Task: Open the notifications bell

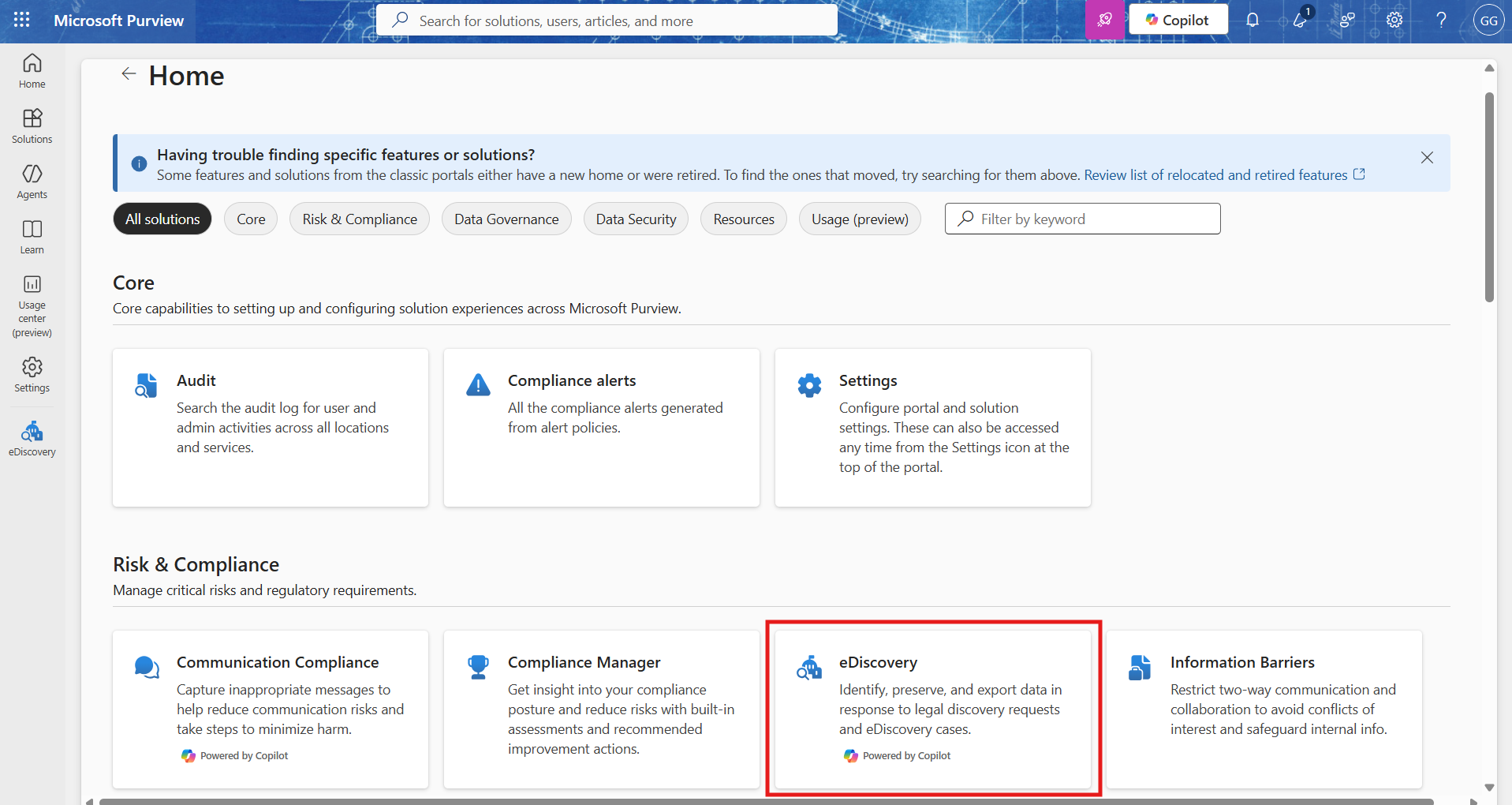Action: (x=1253, y=20)
